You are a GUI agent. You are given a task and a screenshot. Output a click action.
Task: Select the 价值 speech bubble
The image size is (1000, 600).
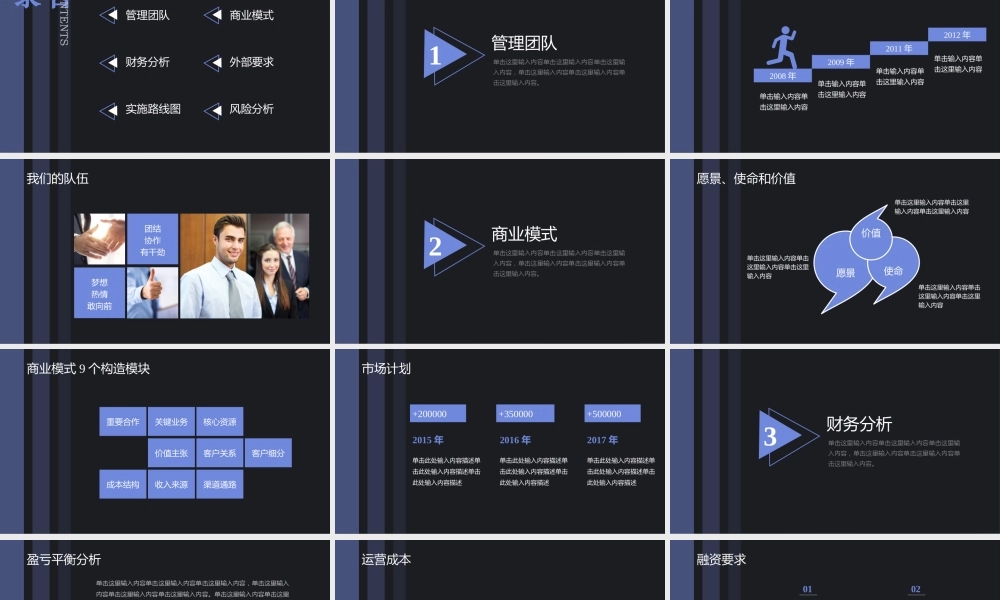[x=871, y=233]
